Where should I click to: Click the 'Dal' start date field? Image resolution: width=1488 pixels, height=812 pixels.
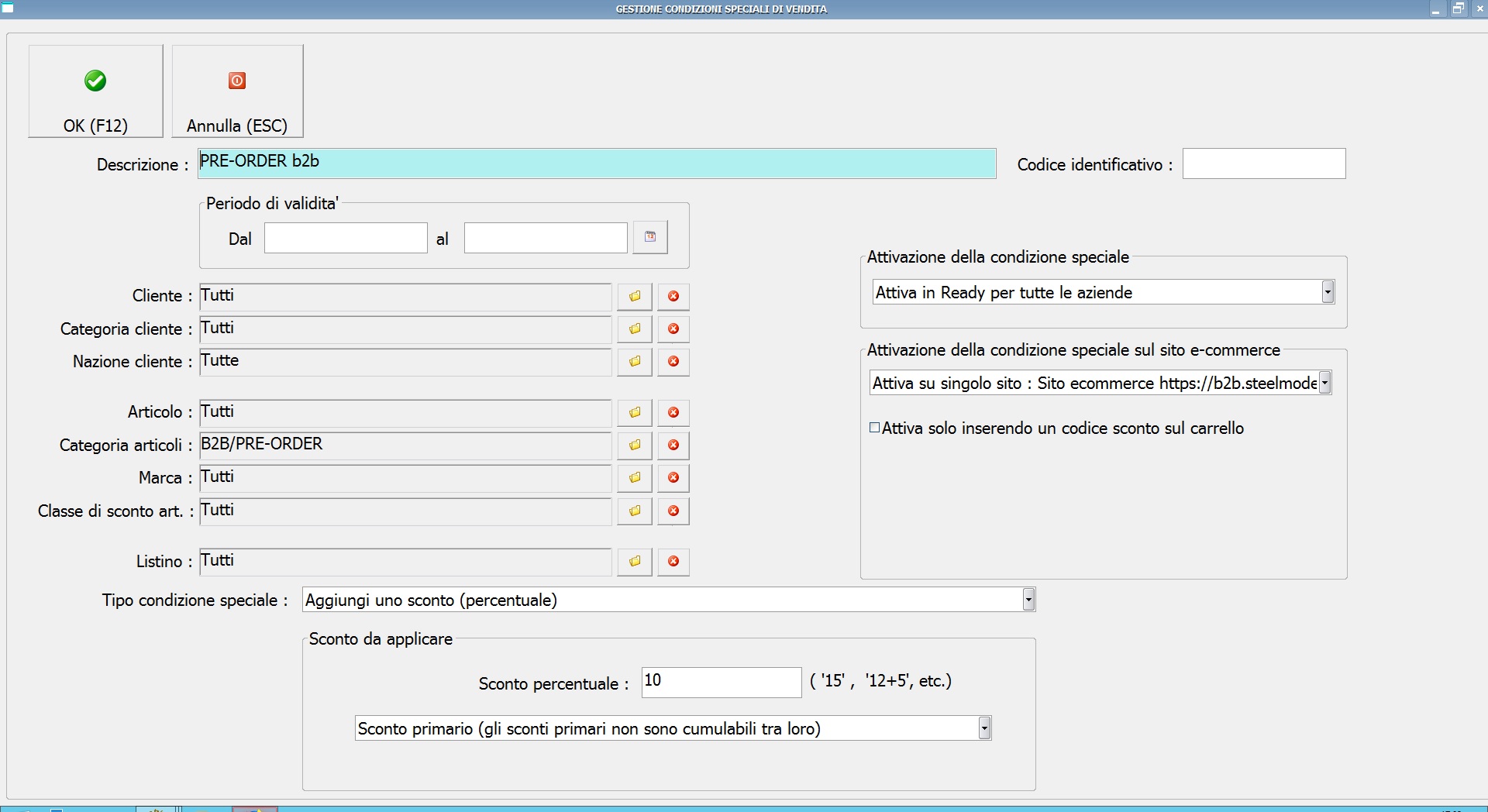tap(346, 238)
